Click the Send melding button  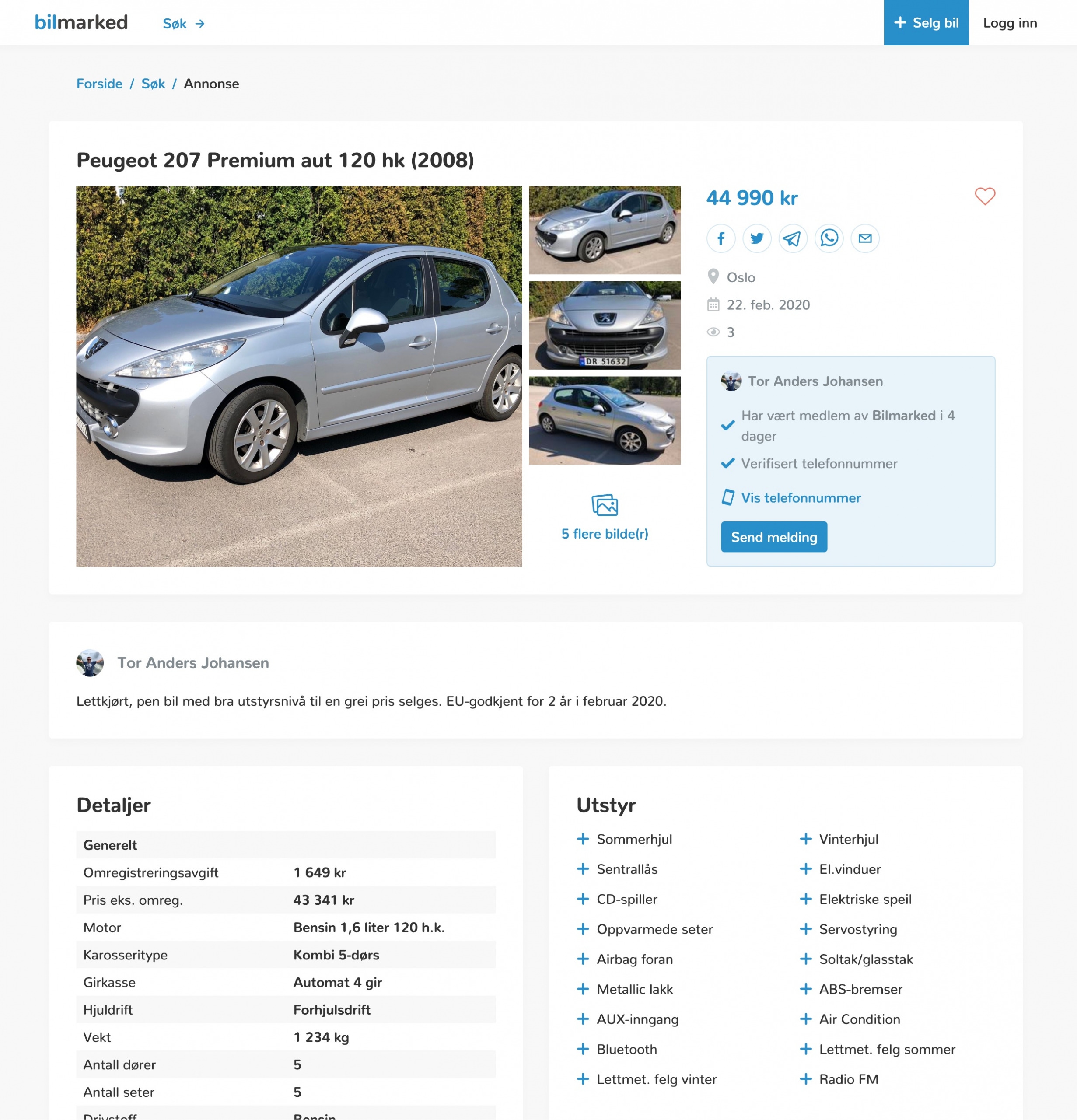point(773,537)
